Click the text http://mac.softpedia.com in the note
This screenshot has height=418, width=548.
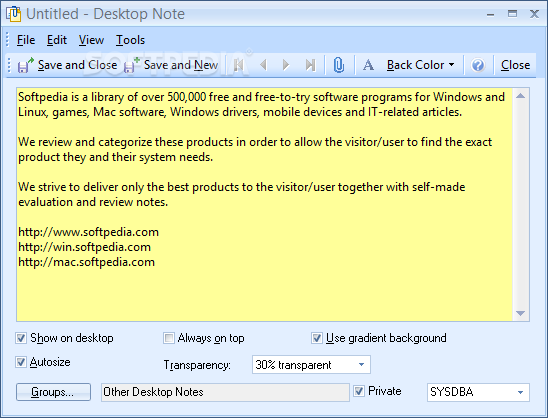click(86, 262)
